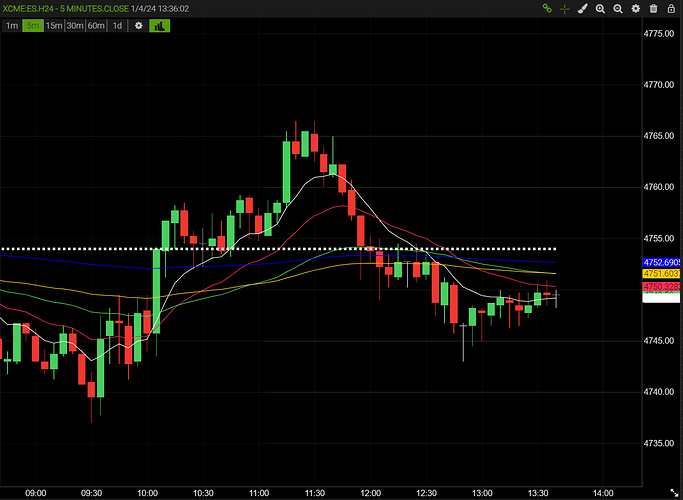Click the 4775.00 price axis label

[x=659, y=34]
